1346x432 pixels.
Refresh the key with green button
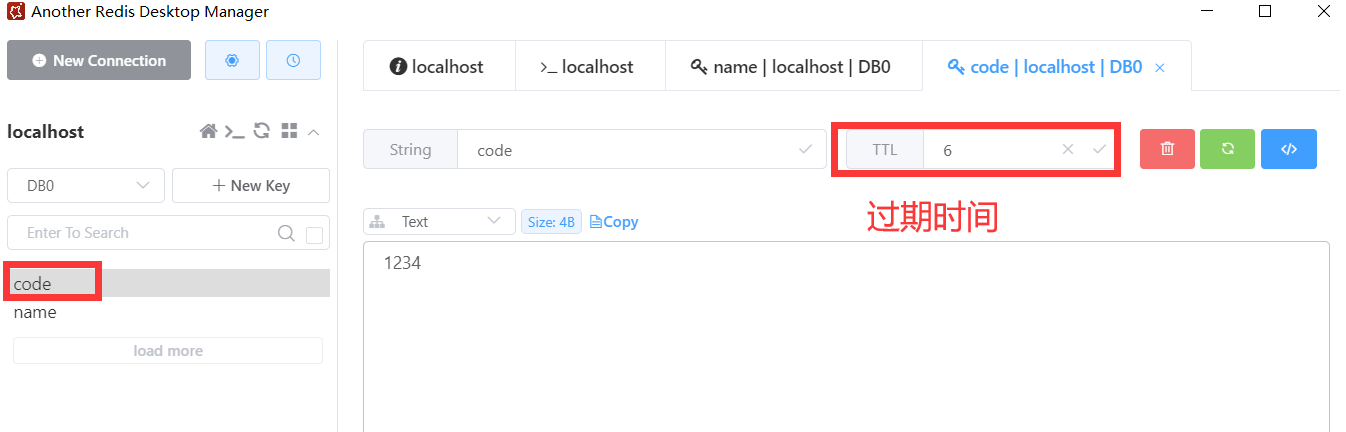click(1228, 149)
